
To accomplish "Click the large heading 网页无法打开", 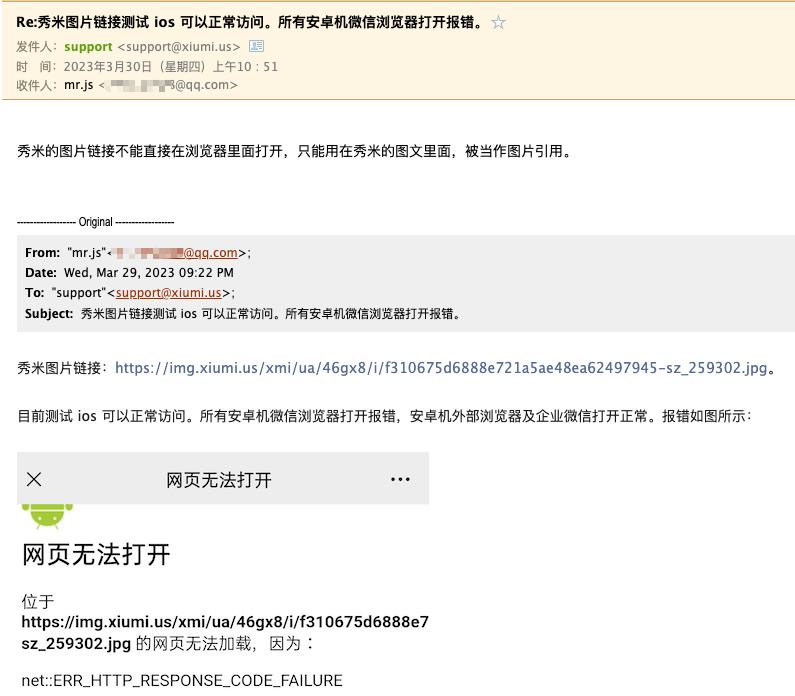I will coord(96,554).
